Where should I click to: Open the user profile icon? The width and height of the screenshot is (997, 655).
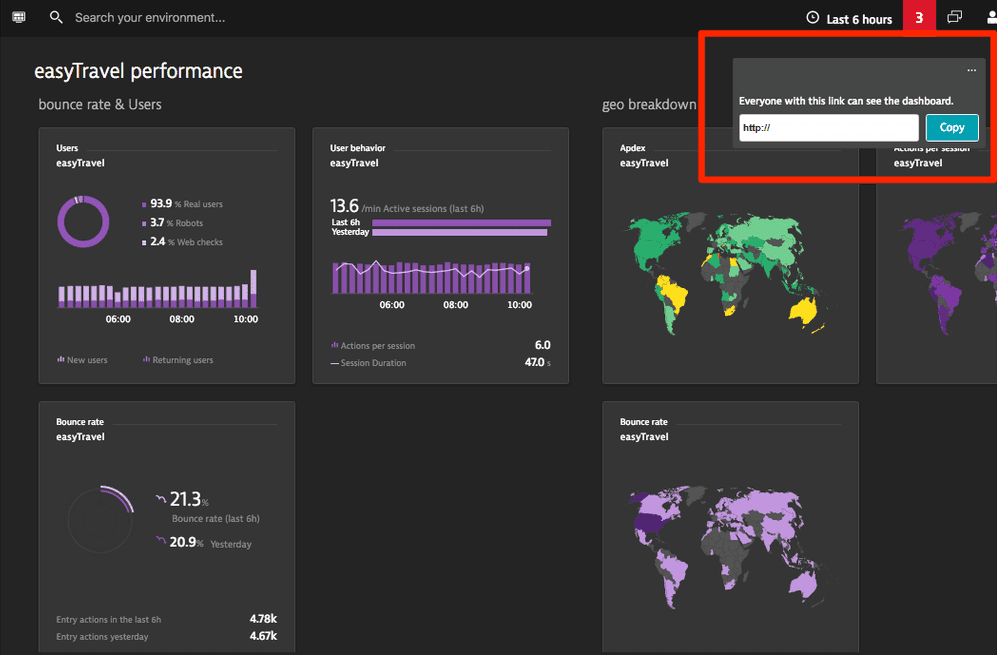pos(991,17)
